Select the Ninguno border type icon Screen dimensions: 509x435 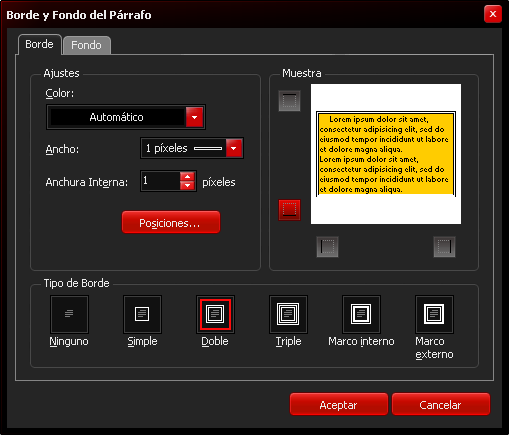pyautogui.click(x=69, y=314)
